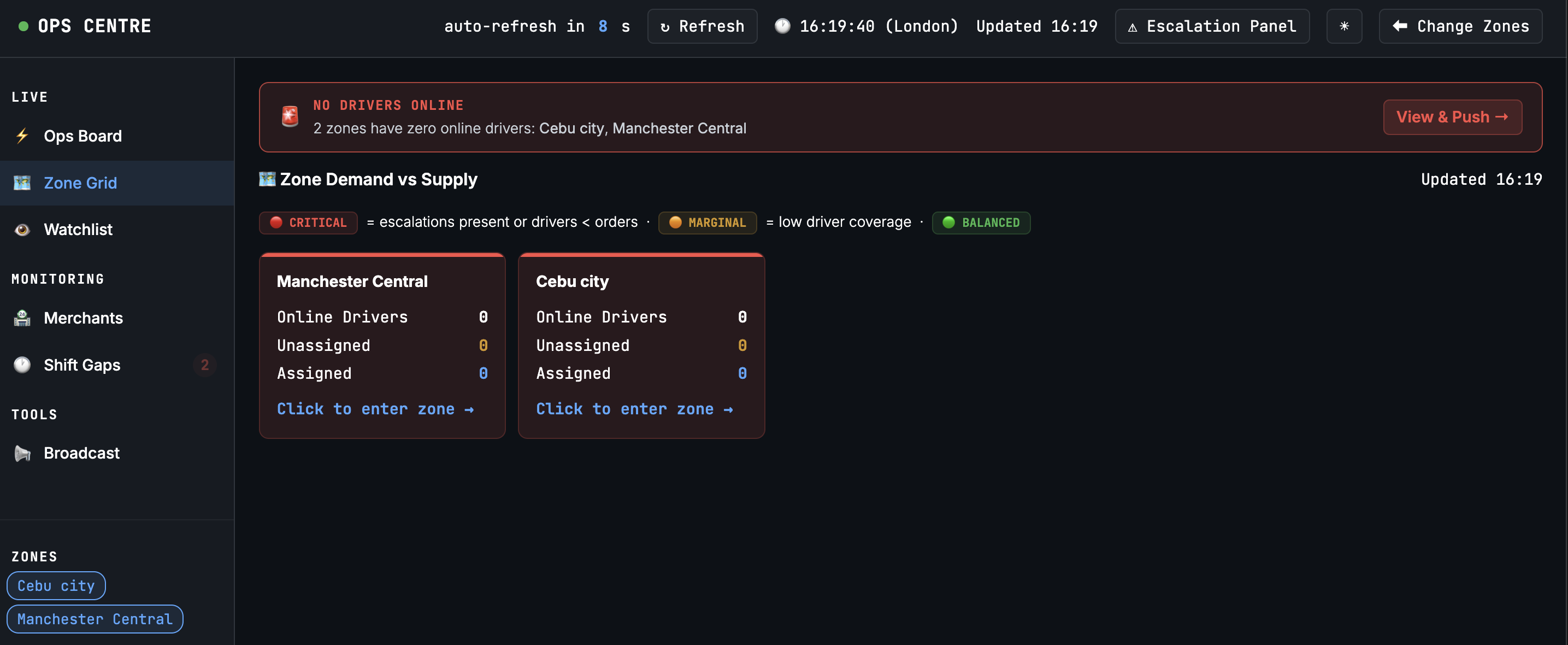The width and height of the screenshot is (1568, 645).
Task: Toggle the Cebu city zone chip
Action: tap(56, 585)
